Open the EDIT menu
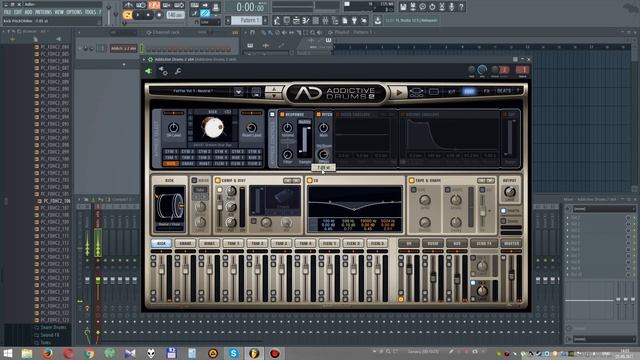 coord(18,12)
